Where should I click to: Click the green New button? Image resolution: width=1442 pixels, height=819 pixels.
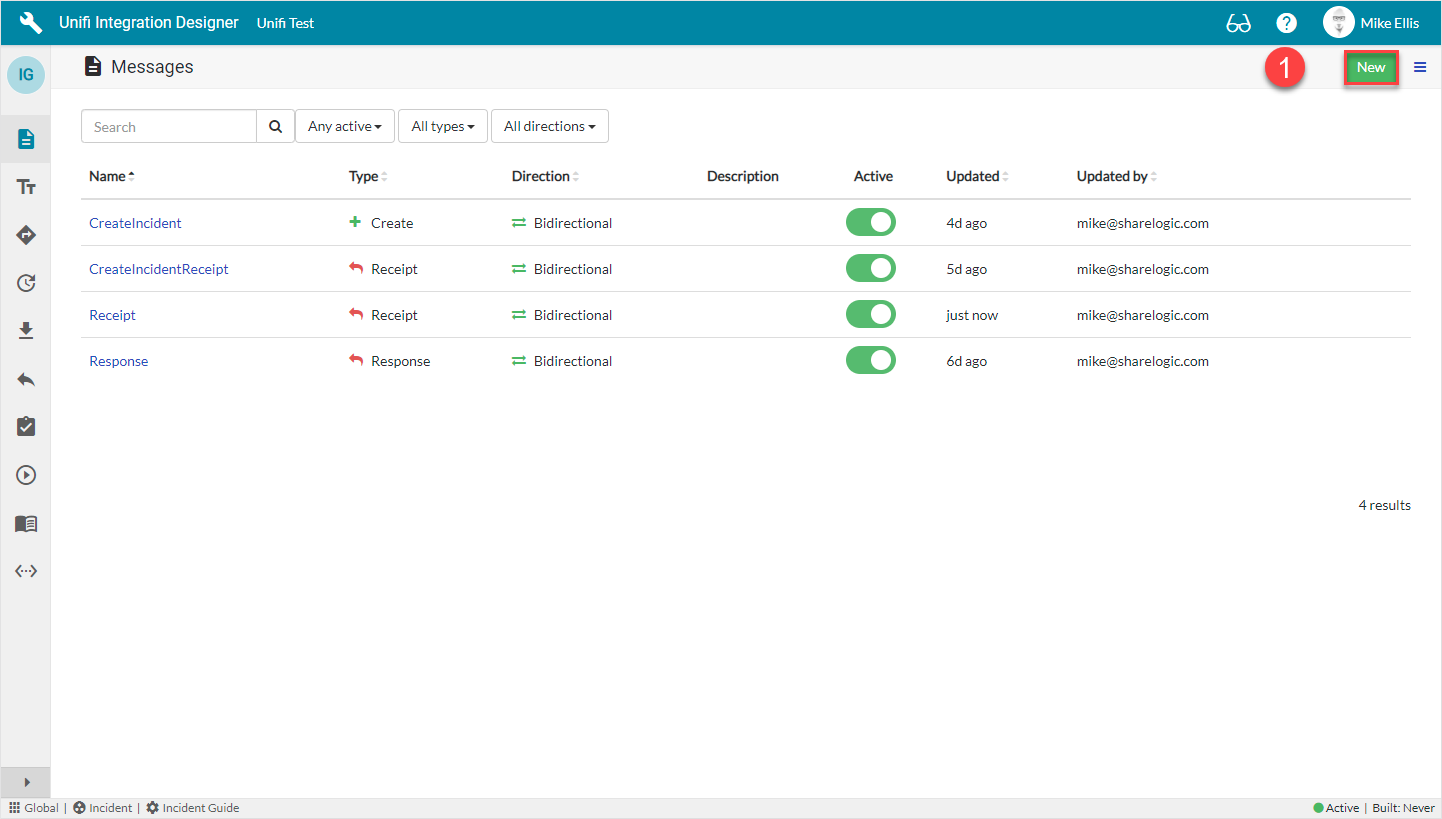pos(1370,67)
